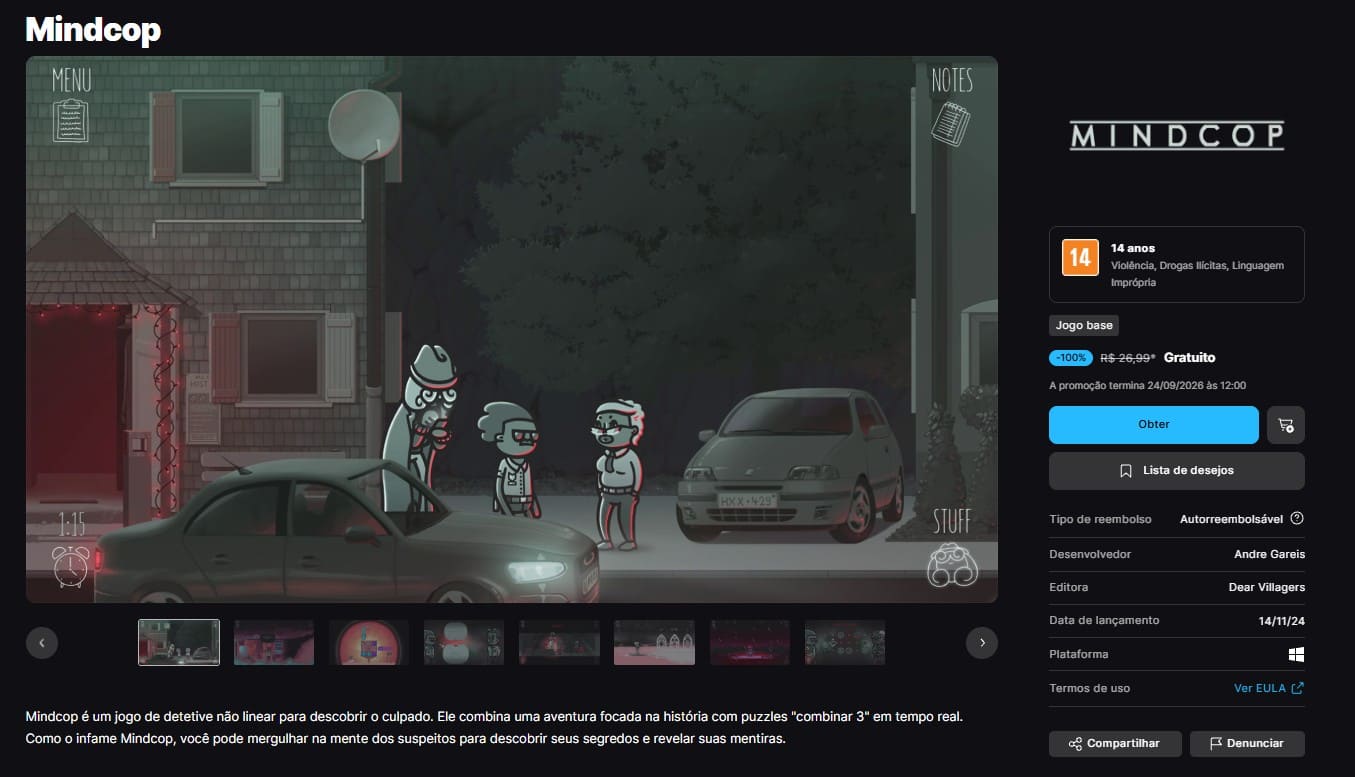Click the STUFF bag icon in screenshot
This screenshot has height=777, width=1355.
tap(951, 565)
